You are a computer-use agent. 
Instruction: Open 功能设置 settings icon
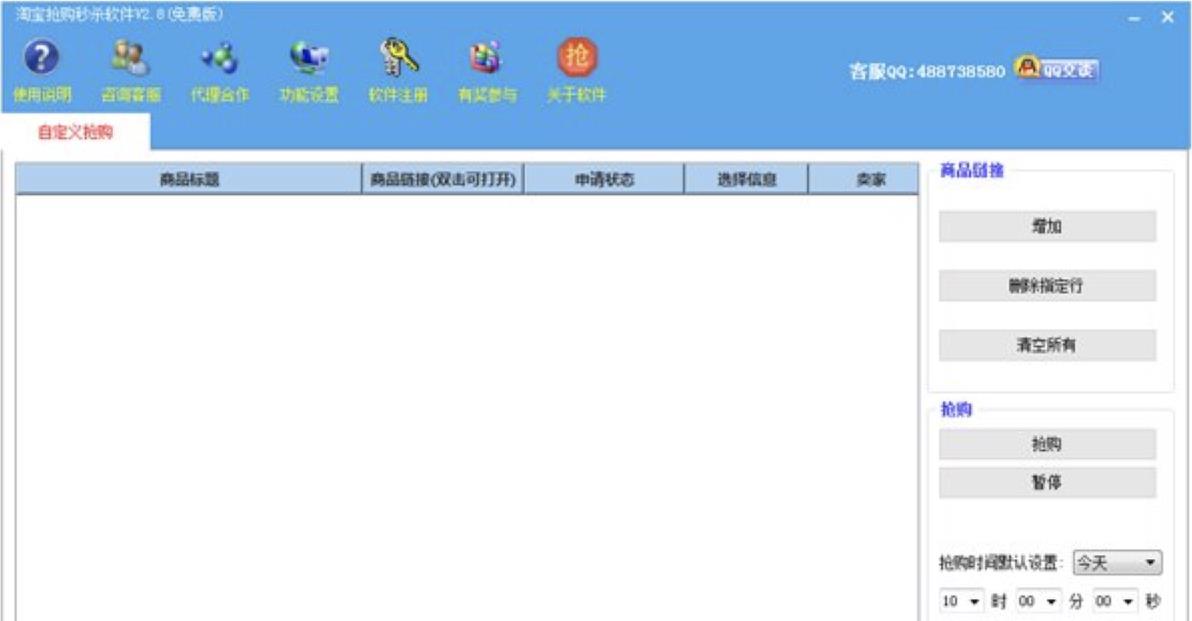[309, 69]
